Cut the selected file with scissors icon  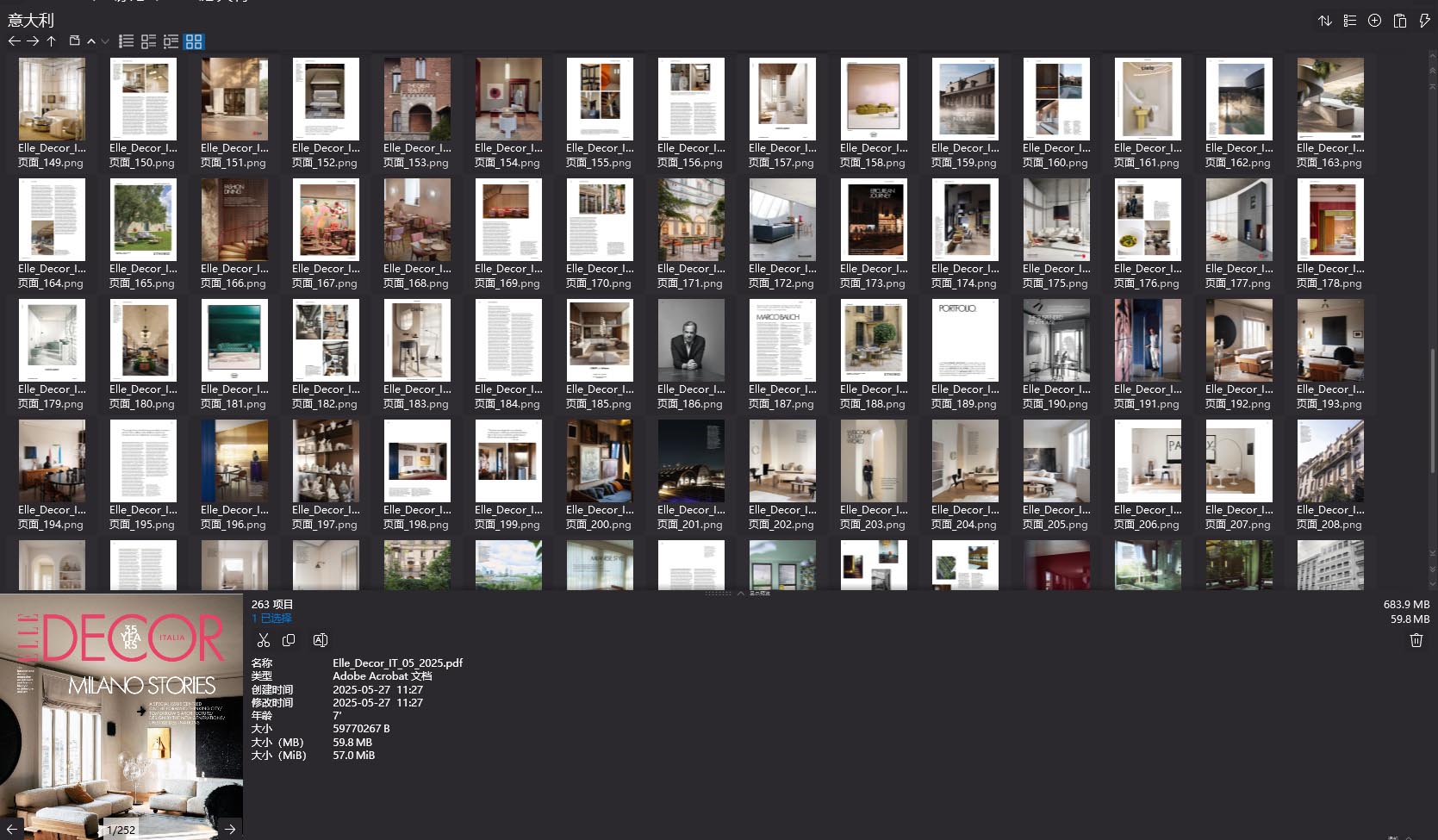point(264,640)
